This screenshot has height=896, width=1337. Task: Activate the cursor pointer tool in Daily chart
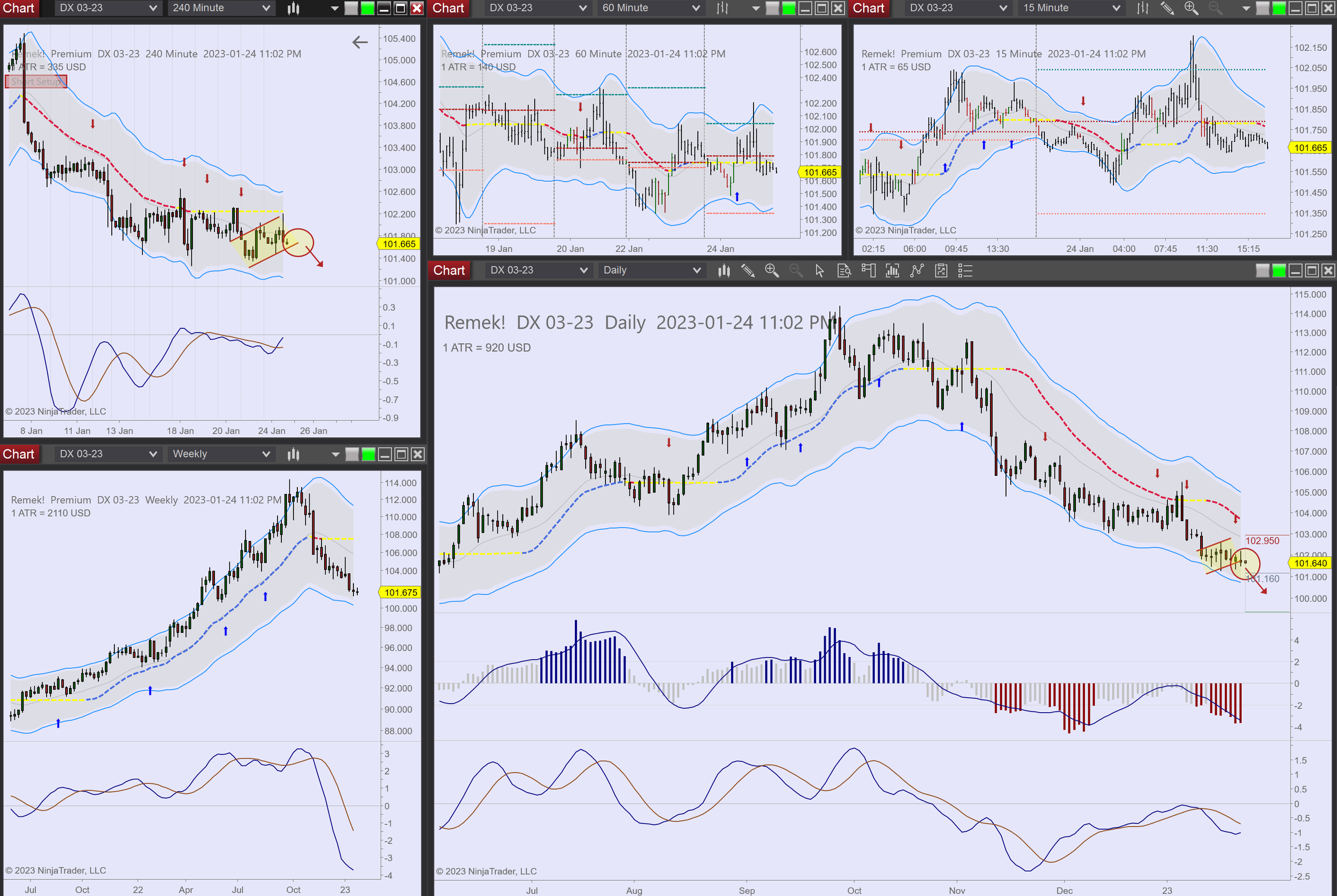819,271
